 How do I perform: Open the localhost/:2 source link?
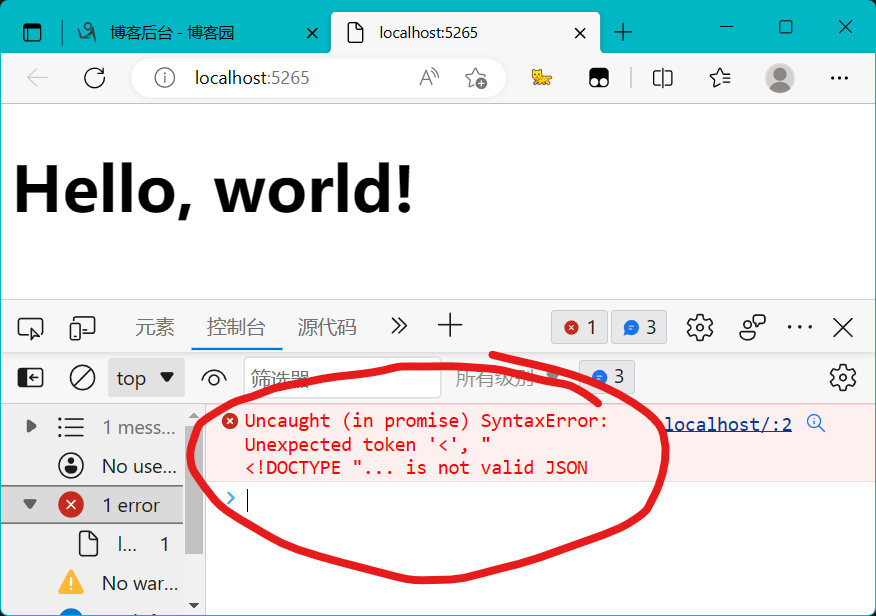pos(728,424)
